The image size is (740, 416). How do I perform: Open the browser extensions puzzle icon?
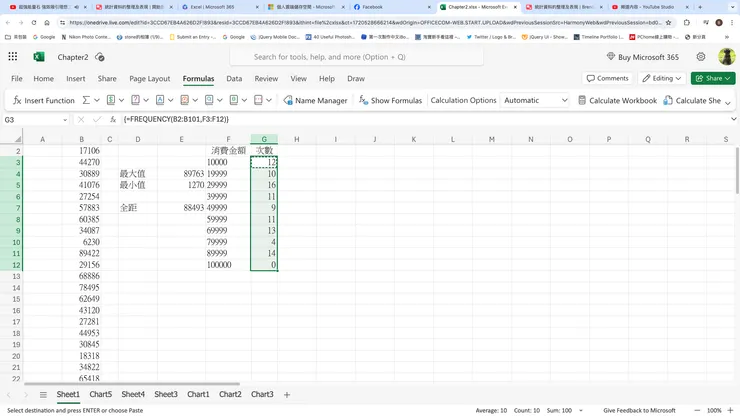[x=687, y=23]
